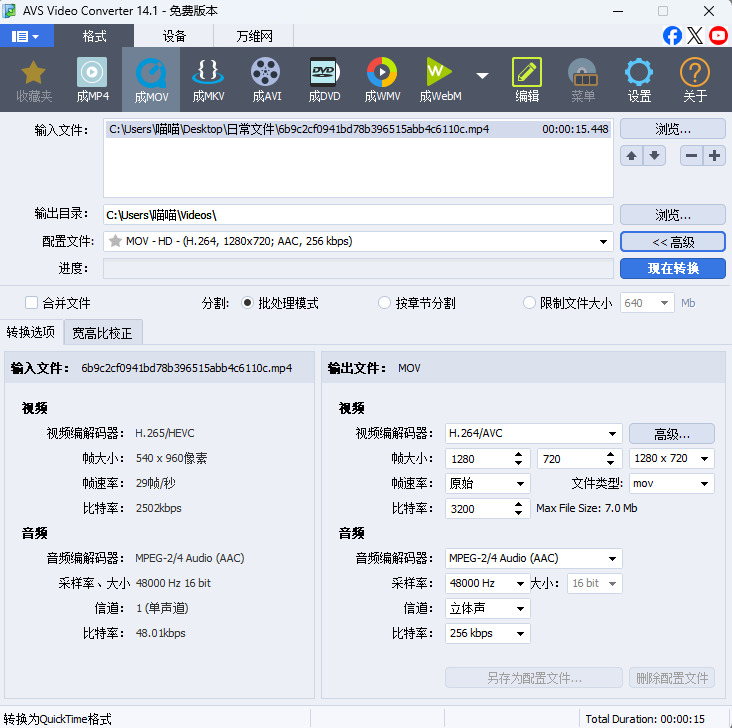Screen dimensions: 732x728
Task: Click 浏览 next to 输出目录
Action: point(672,215)
